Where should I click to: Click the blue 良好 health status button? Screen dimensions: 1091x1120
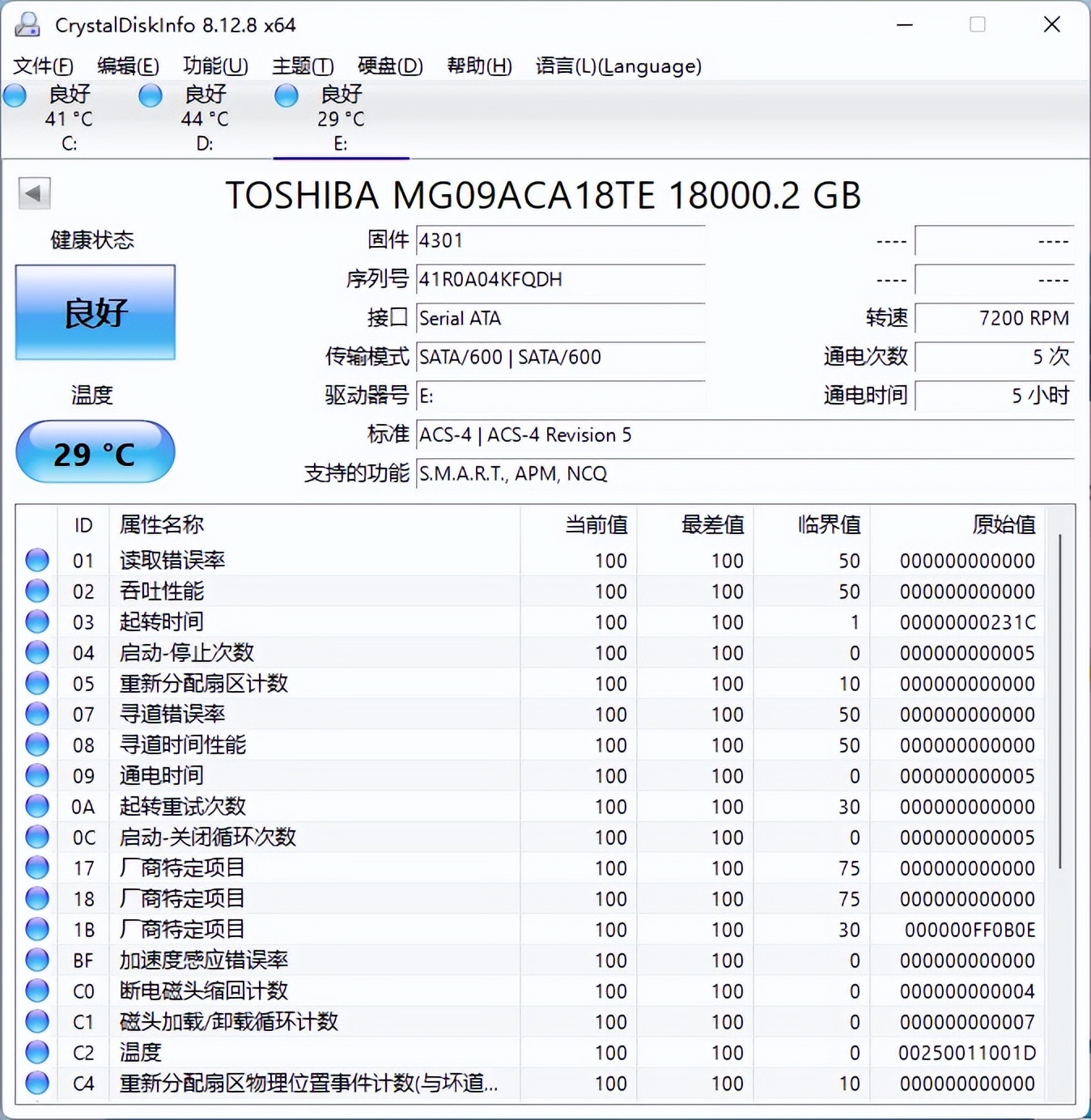click(96, 312)
